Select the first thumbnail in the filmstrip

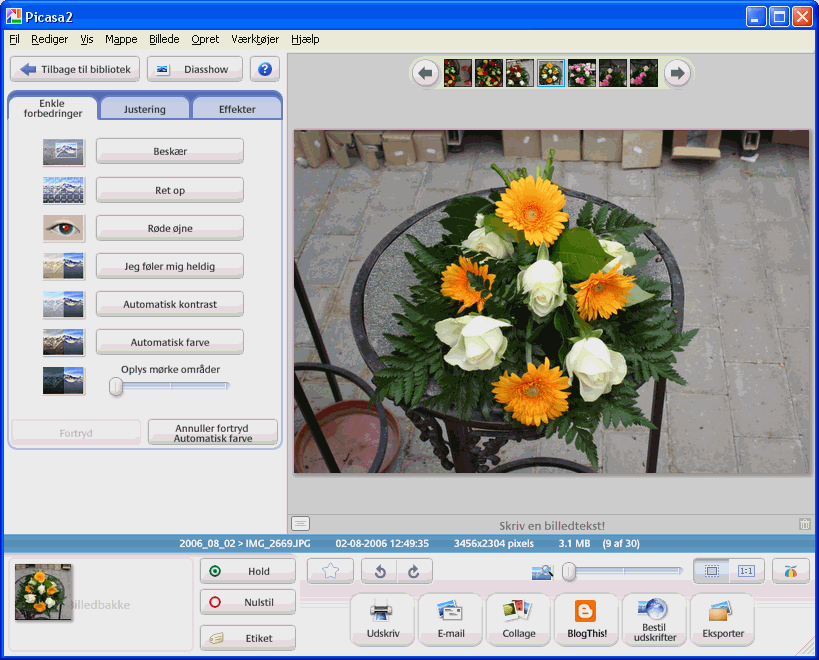click(x=457, y=73)
